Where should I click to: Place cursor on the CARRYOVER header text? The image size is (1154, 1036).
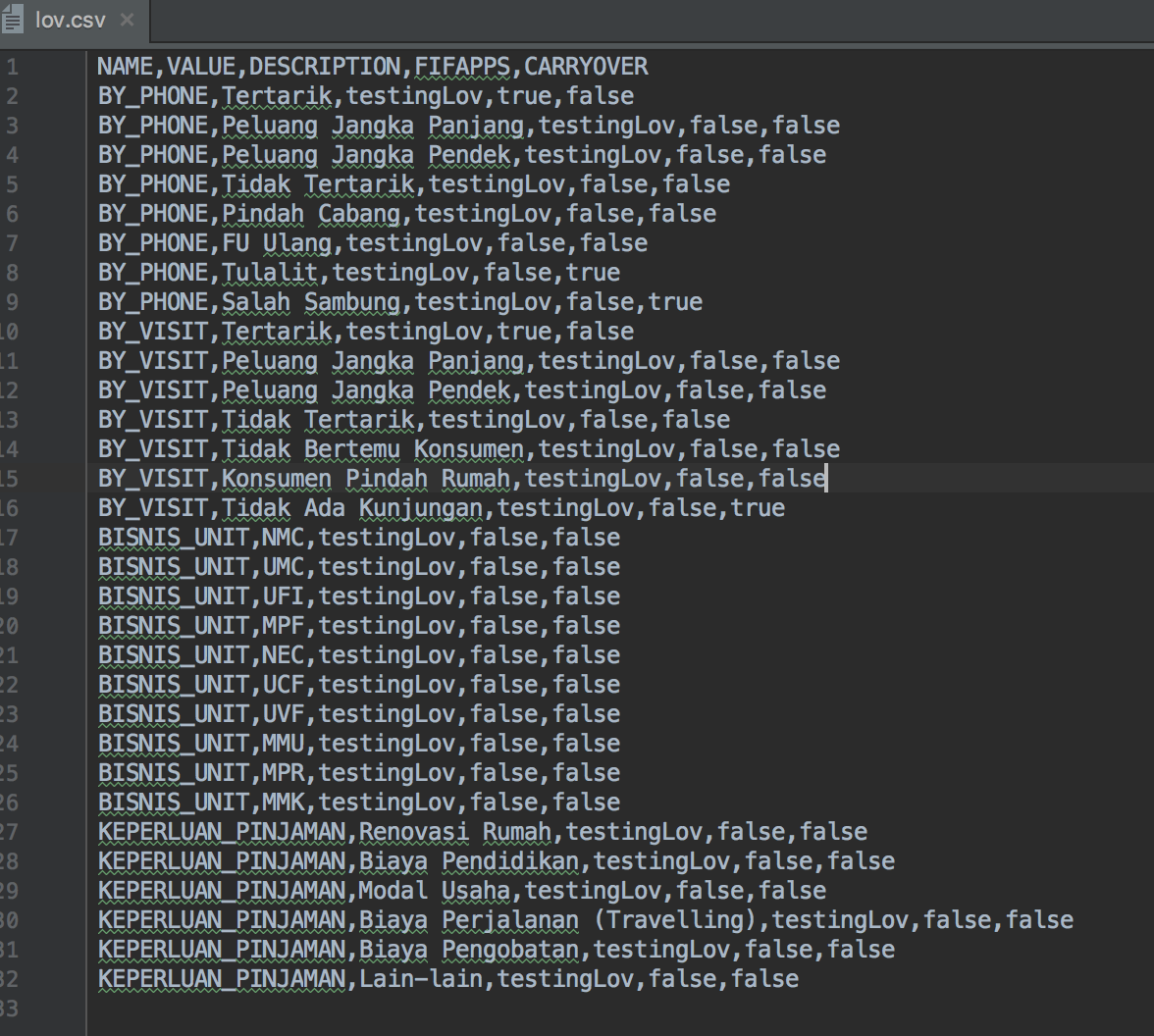(x=586, y=66)
